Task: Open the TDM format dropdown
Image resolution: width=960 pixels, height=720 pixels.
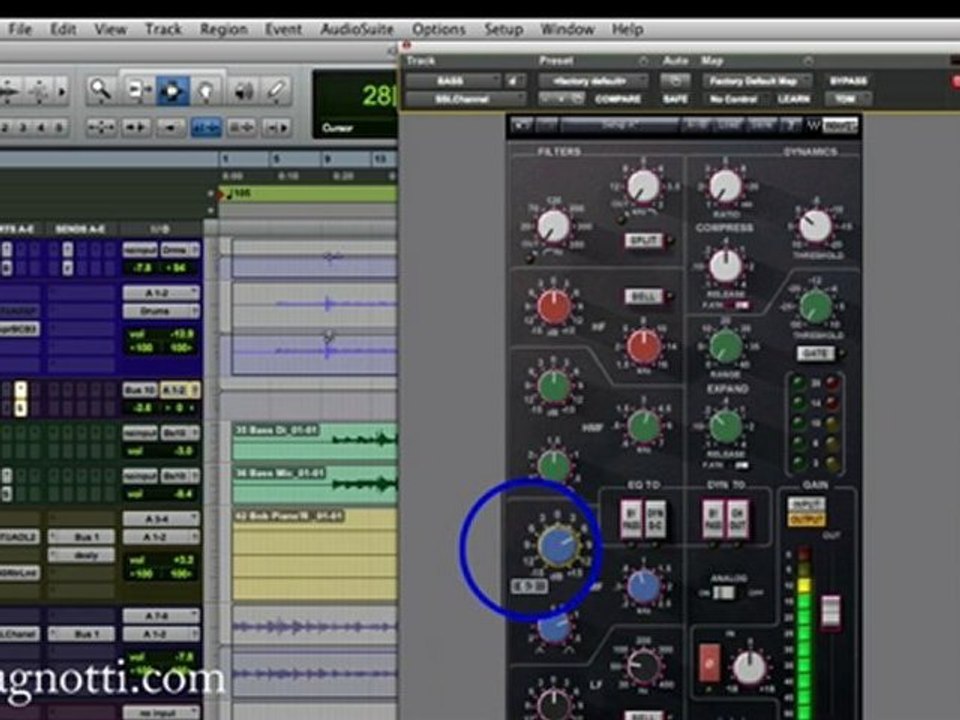Action: 847,99
